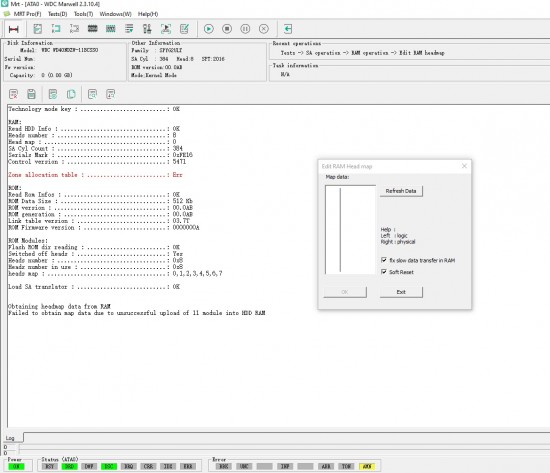The width and height of the screenshot is (550, 473).
Task: Click the slider-adjustment settings toolbar icon
Action: click(x=147, y=29)
